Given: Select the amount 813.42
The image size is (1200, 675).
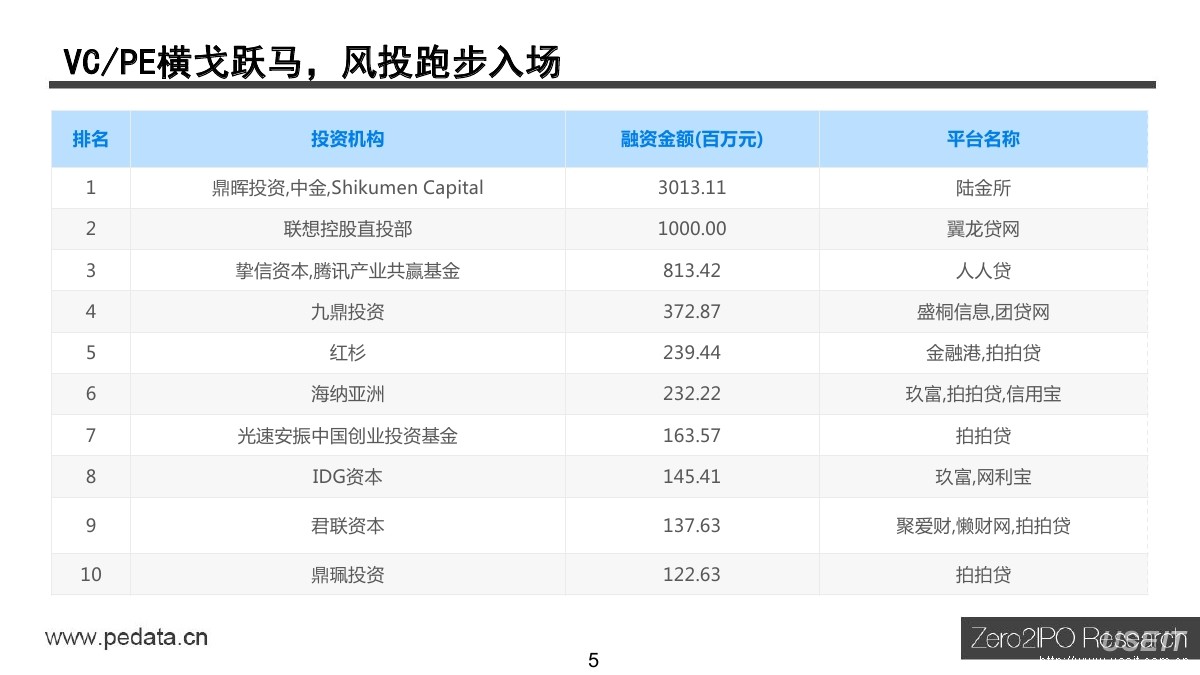Looking at the screenshot, I should click(692, 270).
